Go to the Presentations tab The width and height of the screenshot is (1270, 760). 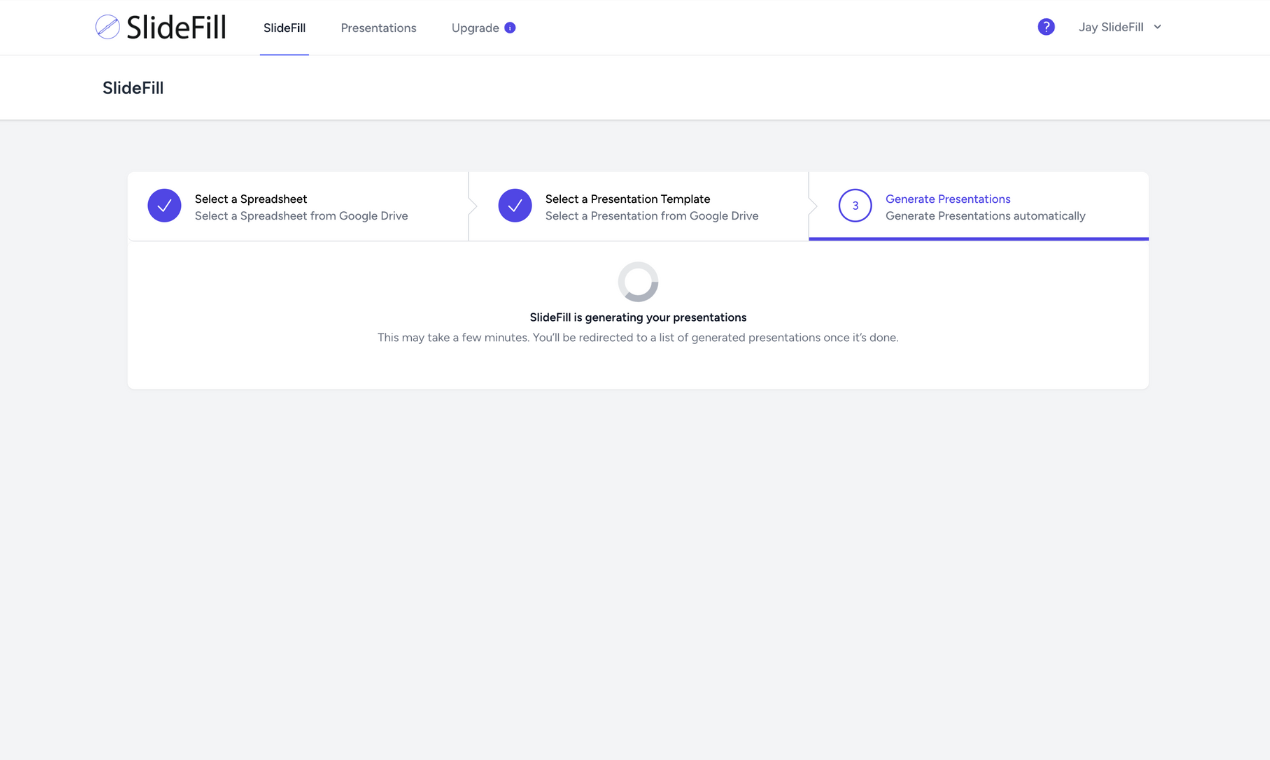click(x=378, y=28)
